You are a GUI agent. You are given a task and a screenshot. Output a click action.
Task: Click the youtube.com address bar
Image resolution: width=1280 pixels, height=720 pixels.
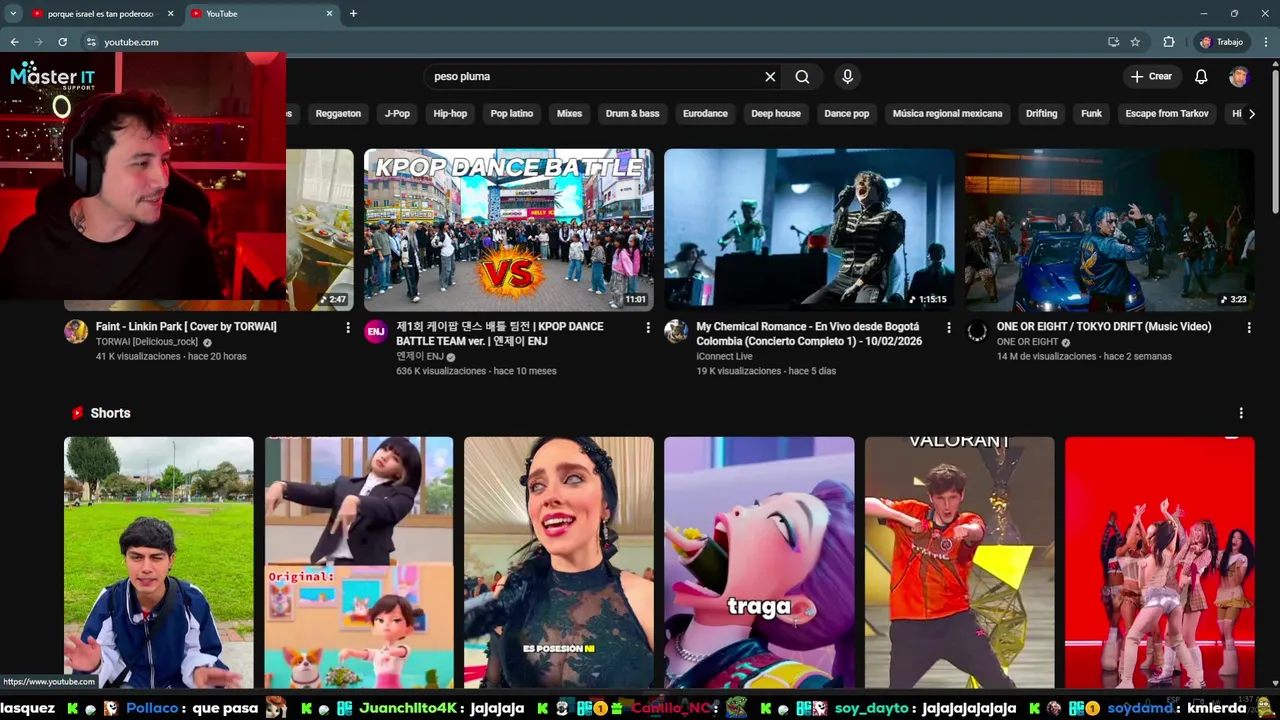tap(590, 42)
